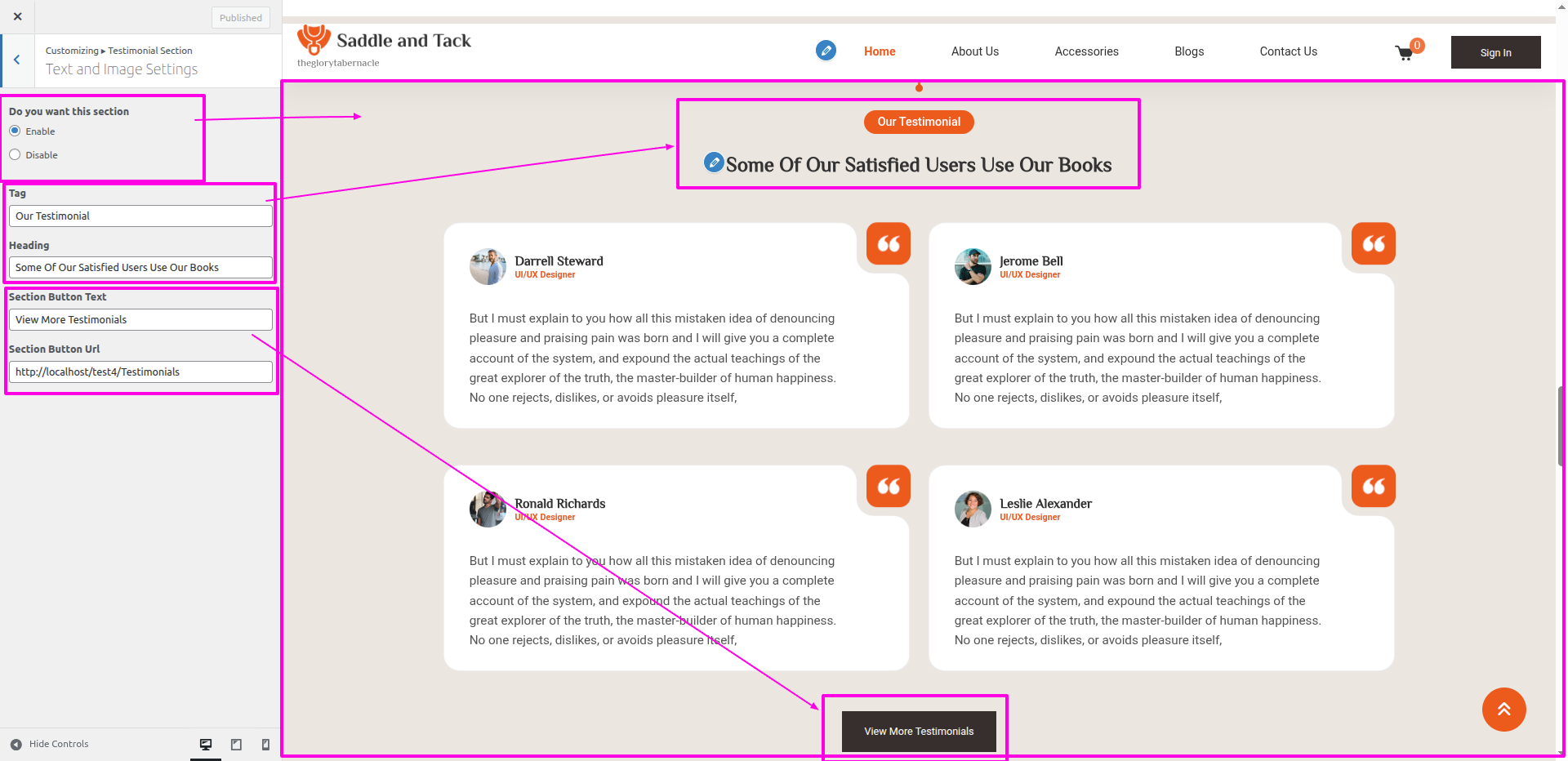Click the blue pencil edit icon near the Home menu
The height and width of the screenshot is (761, 1568).
click(x=826, y=51)
